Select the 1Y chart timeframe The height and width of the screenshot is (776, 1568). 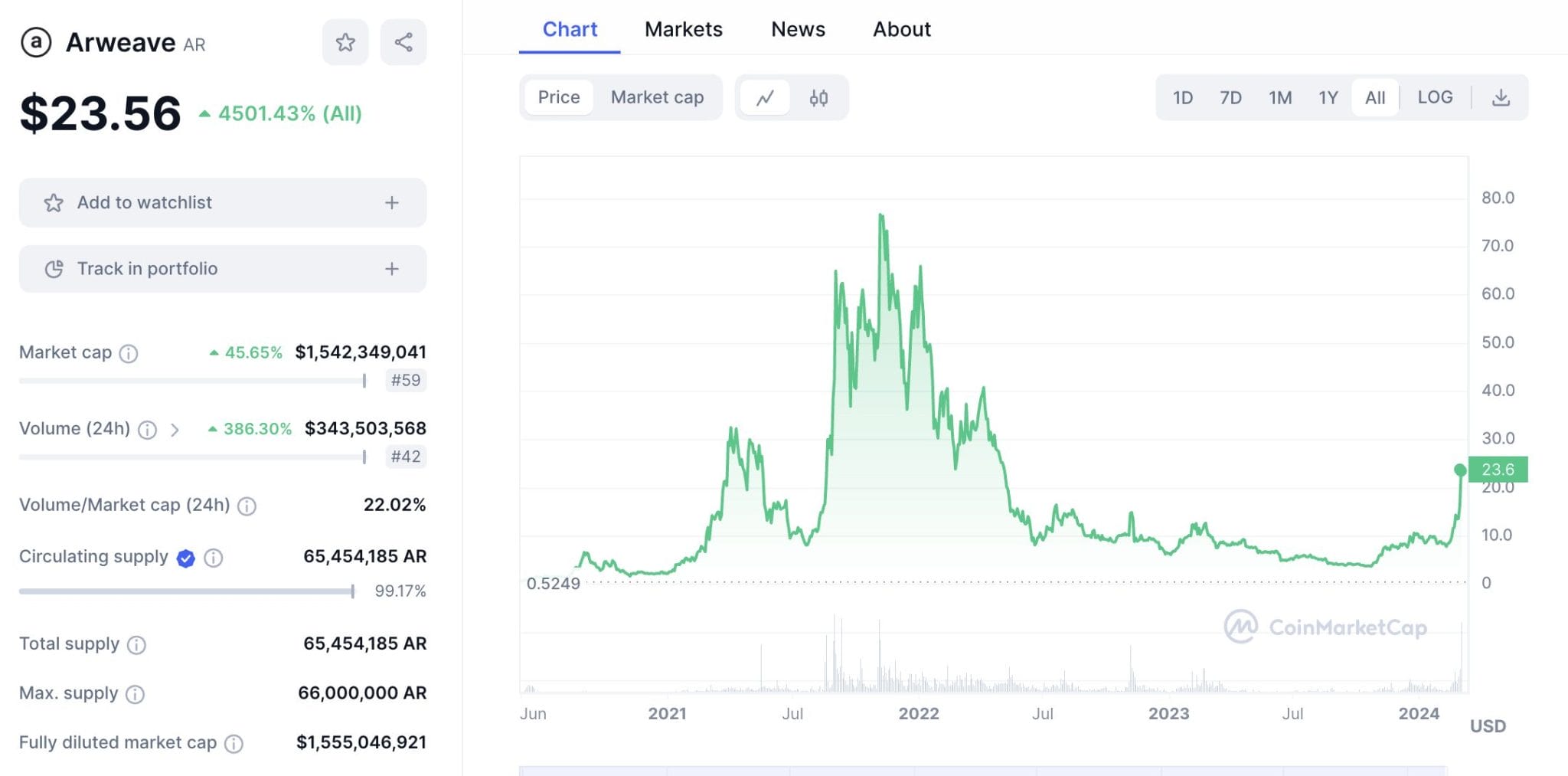pyautogui.click(x=1328, y=97)
